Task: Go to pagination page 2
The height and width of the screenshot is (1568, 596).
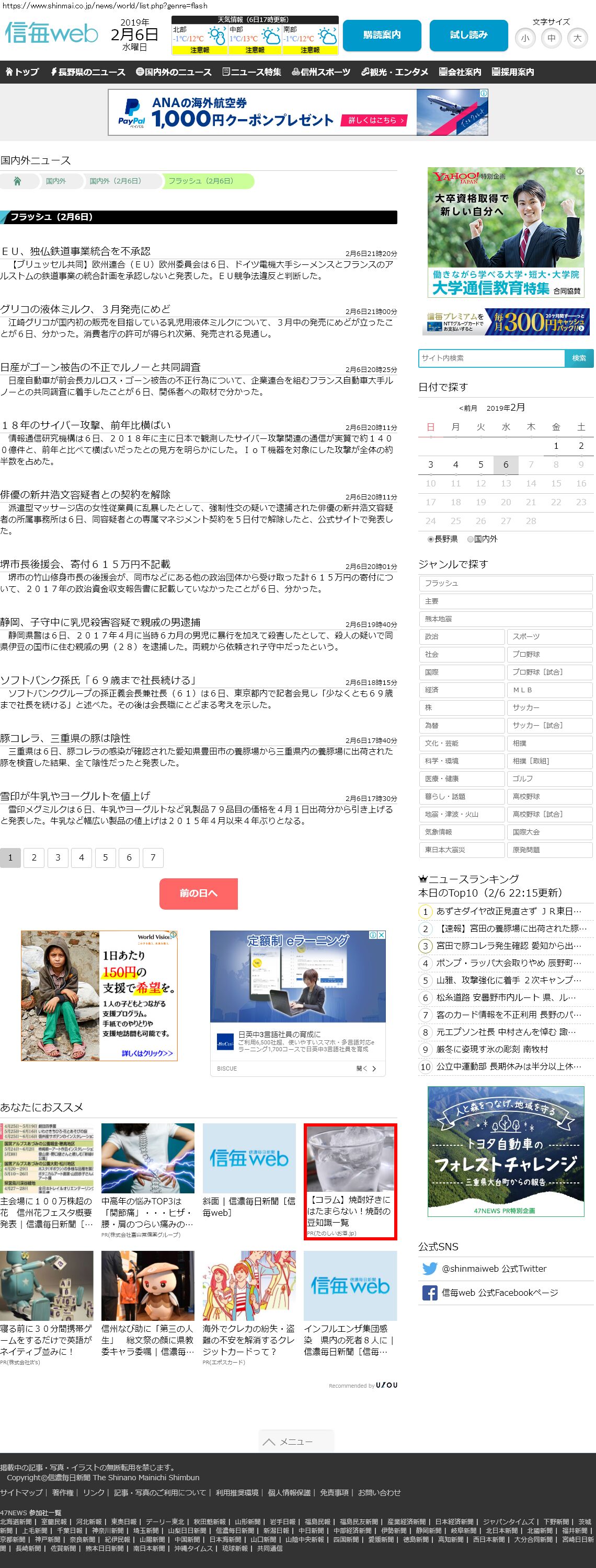Action: click(x=34, y=857)
